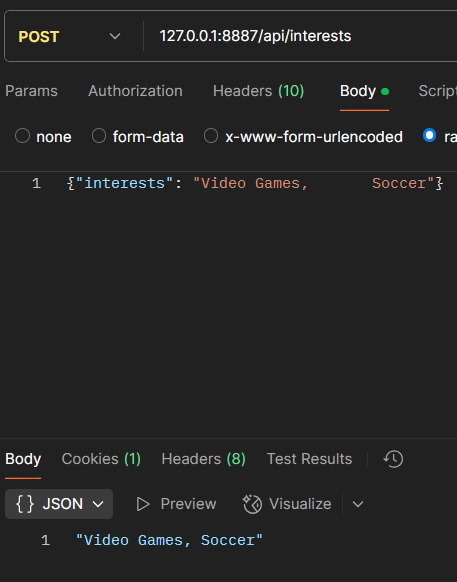Image resolution: width=457 pixels, height=582 pixels.
Task: Show the Test Results tab
Action: click(x=309, y=459)
